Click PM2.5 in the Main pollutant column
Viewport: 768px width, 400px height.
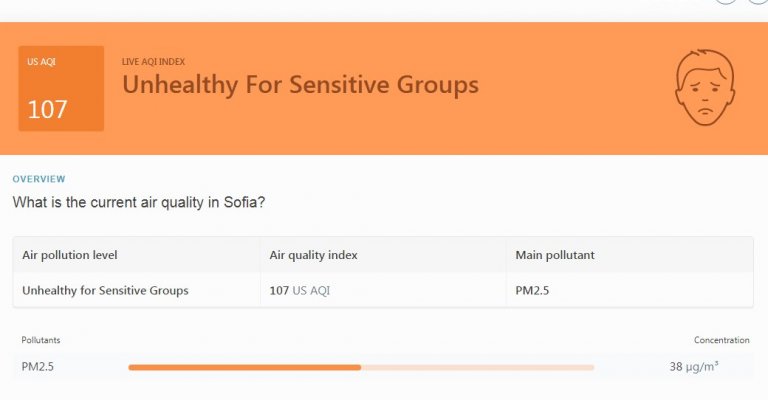[x=532, y=291]
